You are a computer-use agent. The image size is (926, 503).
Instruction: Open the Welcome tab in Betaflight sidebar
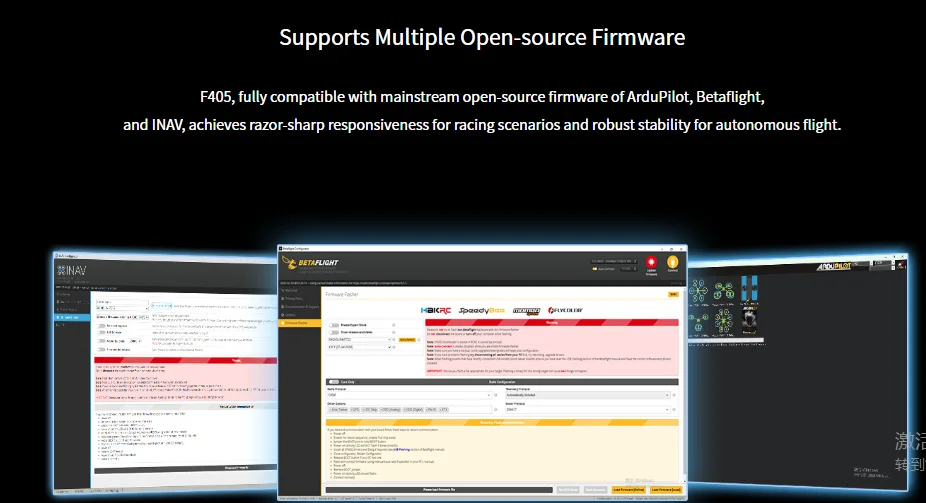point(299,290)
